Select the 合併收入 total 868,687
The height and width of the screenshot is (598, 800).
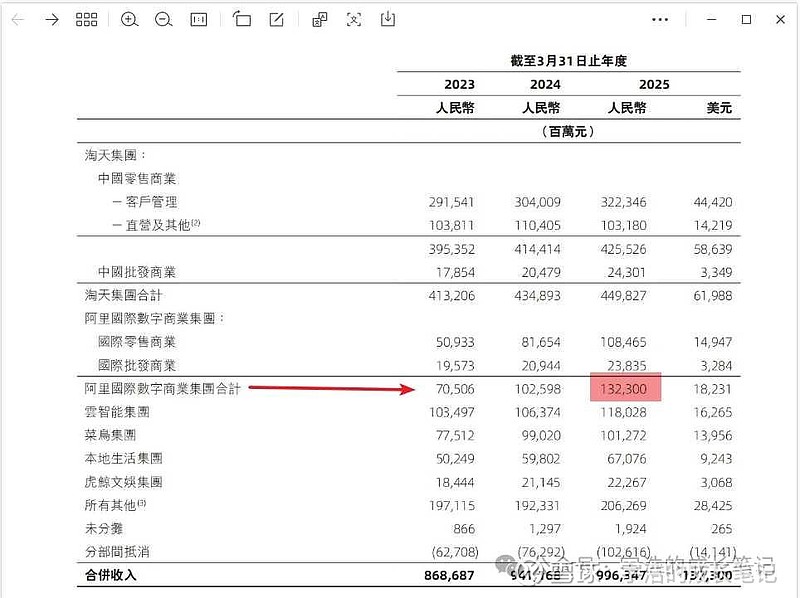tap(449, 576)
